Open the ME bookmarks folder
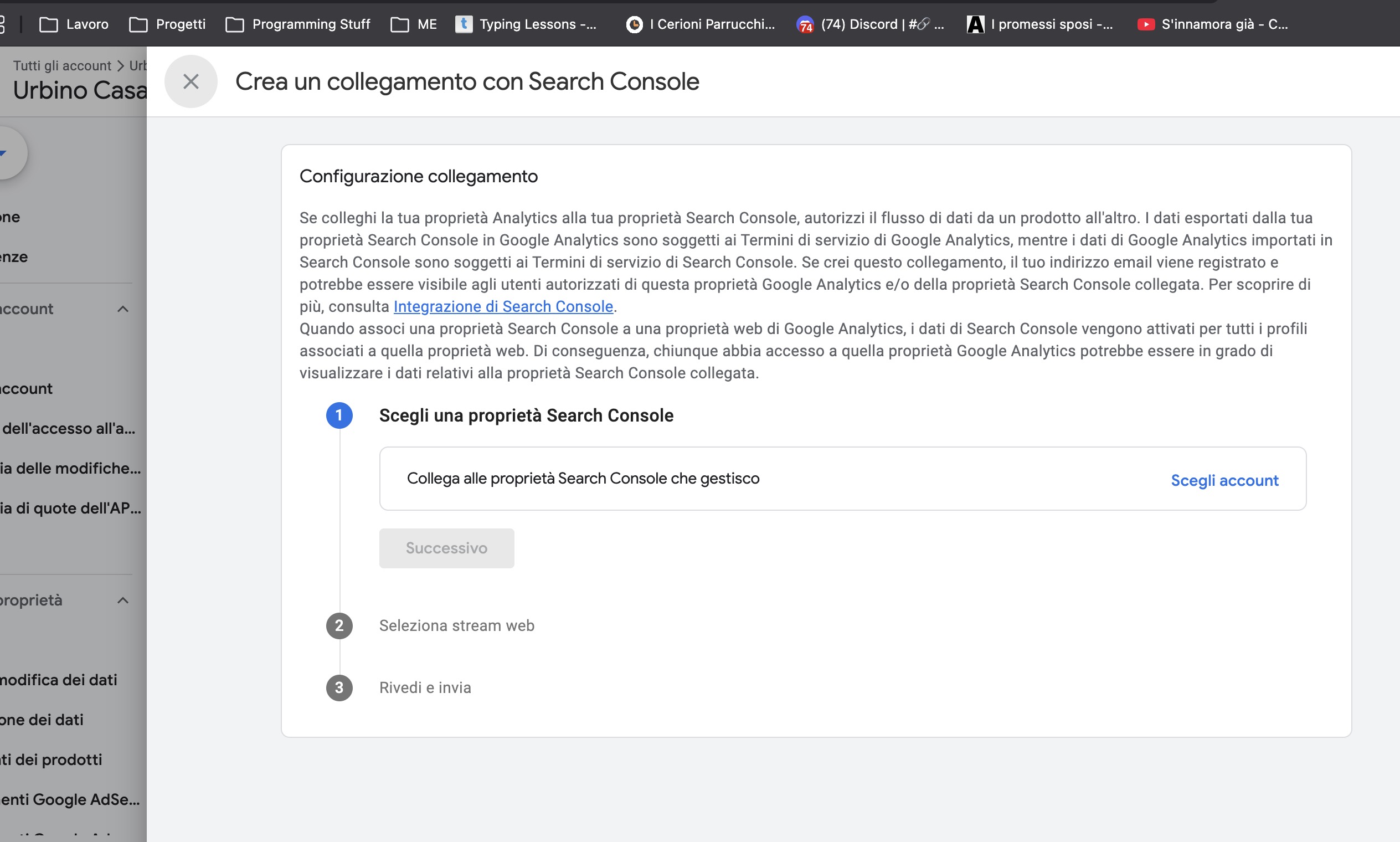The height and width of the screenshot is (842, 1400). point(414,24)
